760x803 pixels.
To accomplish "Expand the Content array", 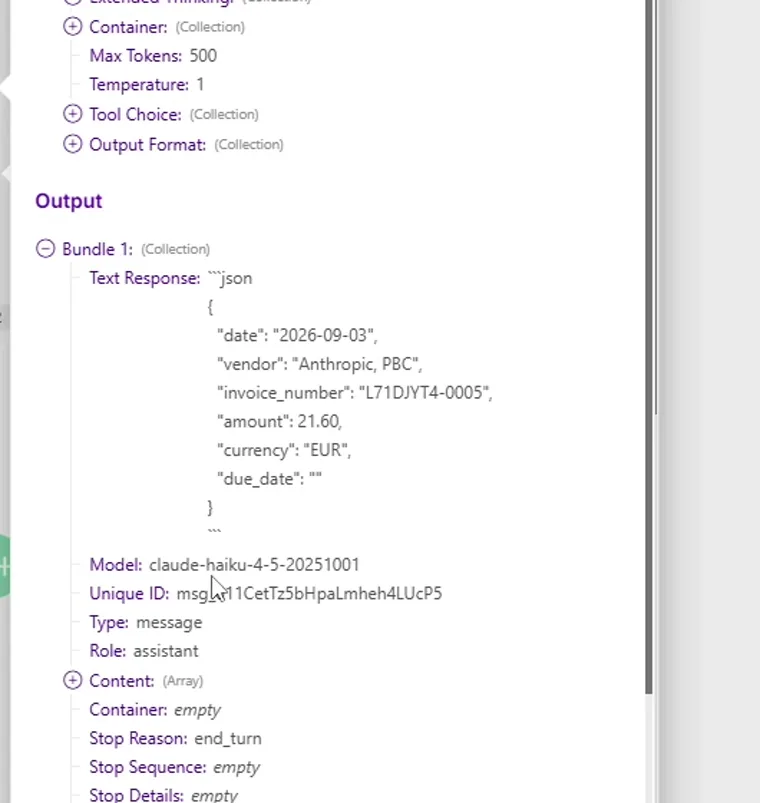I will coord(72,681).
